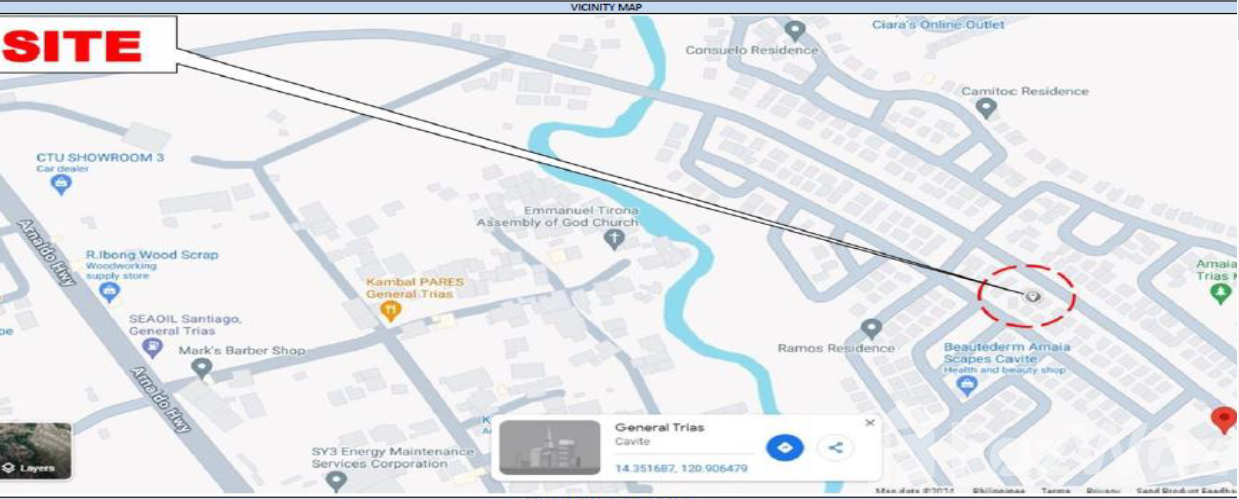Click the share button in place card
The image size is (1239, 499).
pos(836,448)
